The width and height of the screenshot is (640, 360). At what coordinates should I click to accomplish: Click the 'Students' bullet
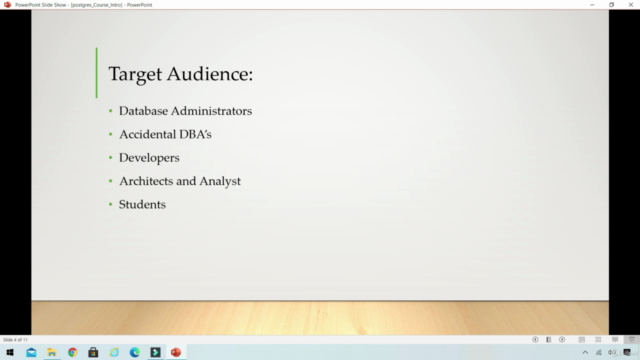[142, 204]
